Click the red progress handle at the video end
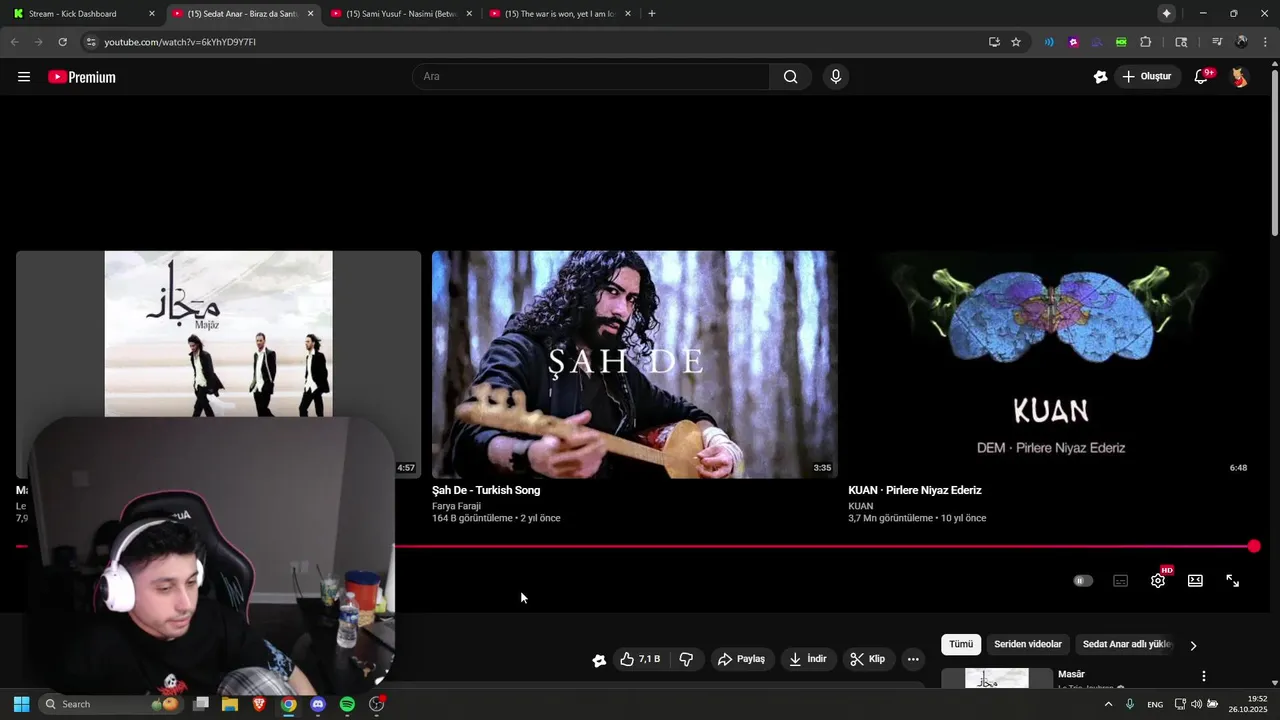The height and width of the screenshot is (720, 1280). (1254, 546)
